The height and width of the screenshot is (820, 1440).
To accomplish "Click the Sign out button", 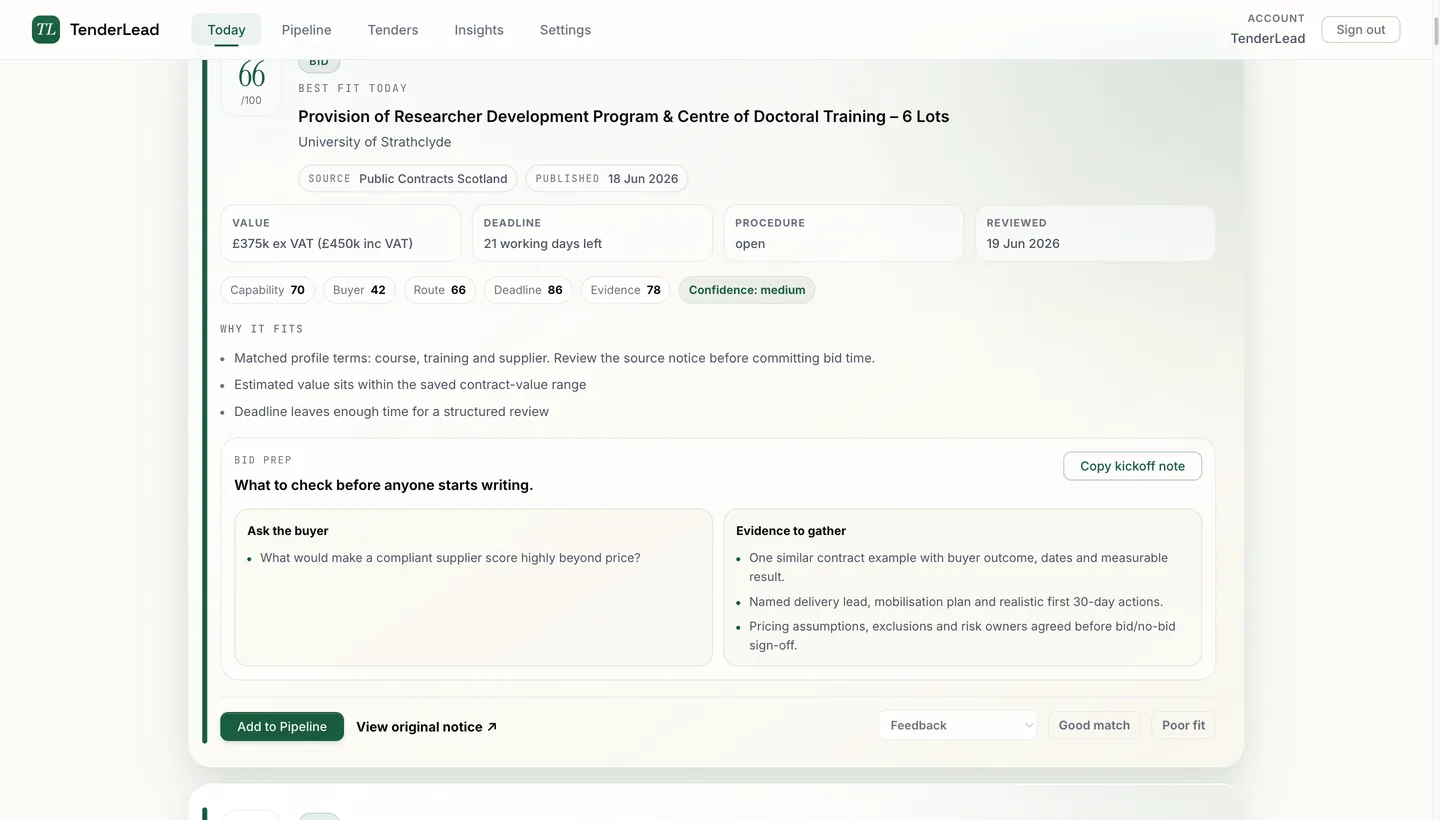I will [x=1361, y=29].
